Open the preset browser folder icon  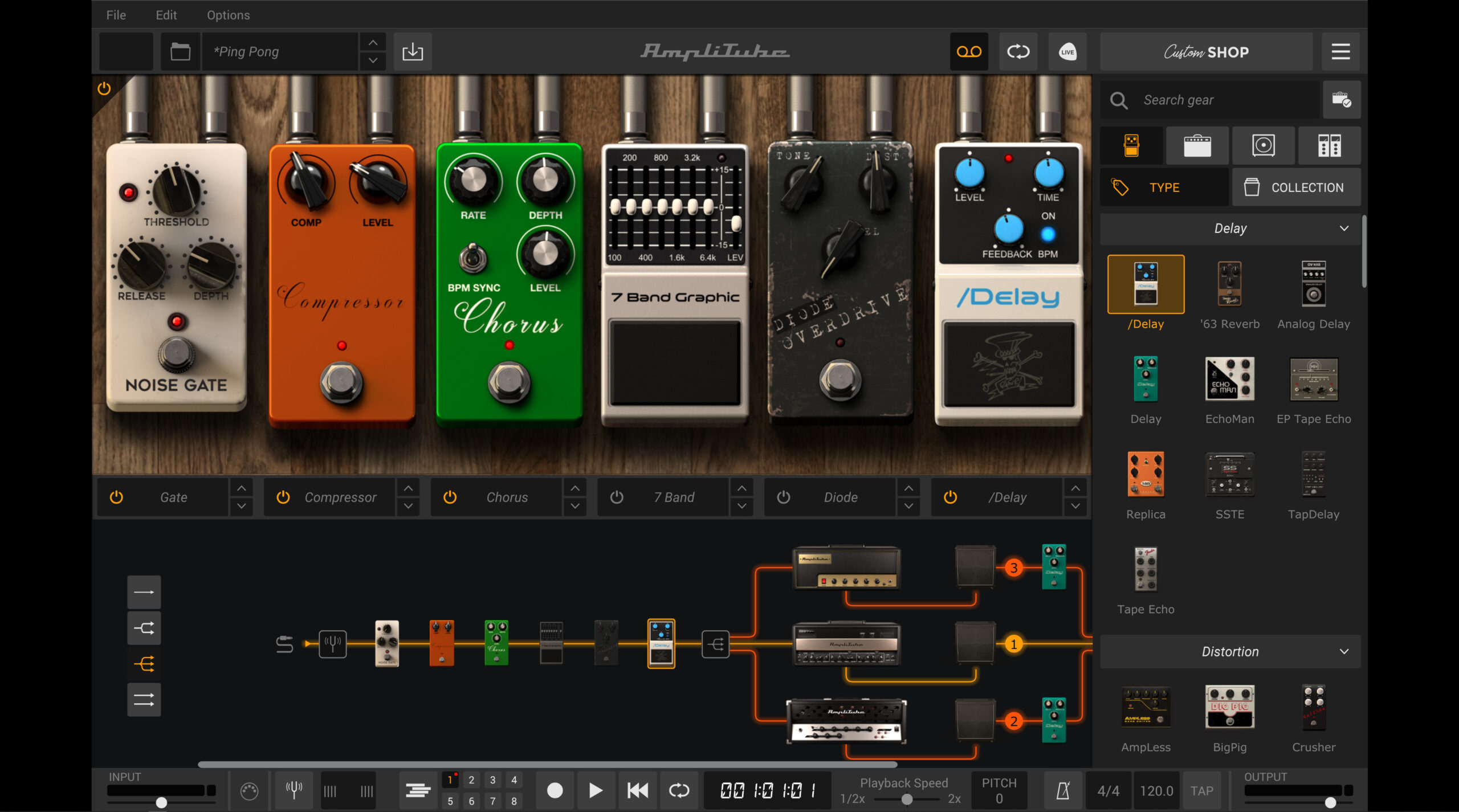[x=180, y=52]
